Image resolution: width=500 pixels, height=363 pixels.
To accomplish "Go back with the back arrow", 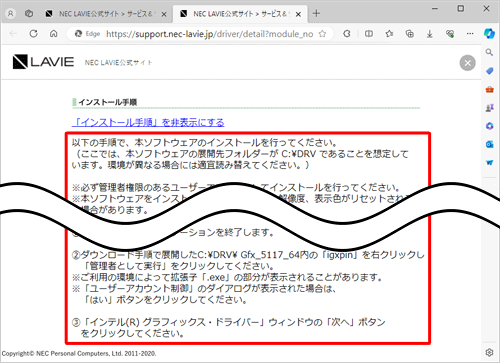I will 13,34.
